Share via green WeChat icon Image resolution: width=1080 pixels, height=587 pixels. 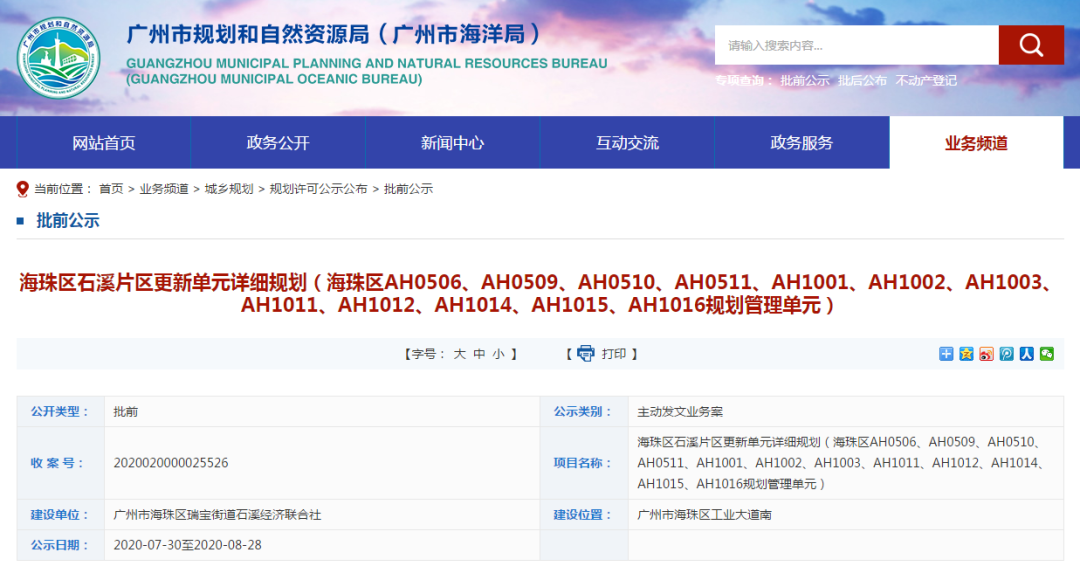1047,353
